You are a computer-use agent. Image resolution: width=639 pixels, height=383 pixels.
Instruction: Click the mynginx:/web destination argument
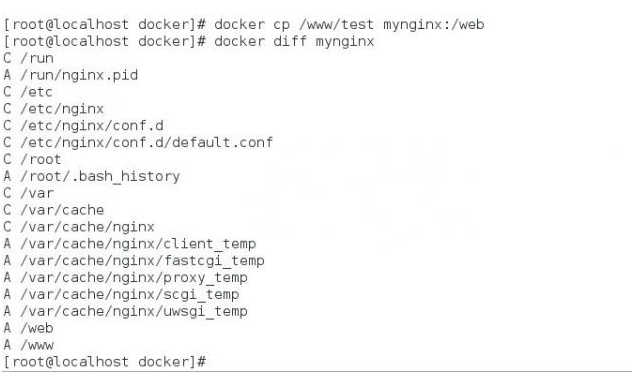click(434, 25)
